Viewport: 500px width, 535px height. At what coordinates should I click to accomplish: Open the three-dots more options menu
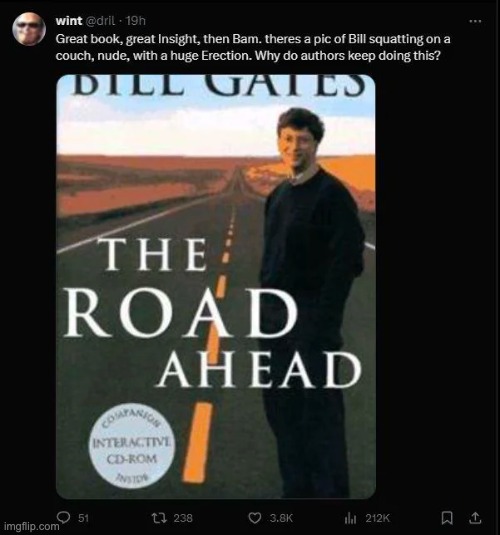tap(475, 21)
